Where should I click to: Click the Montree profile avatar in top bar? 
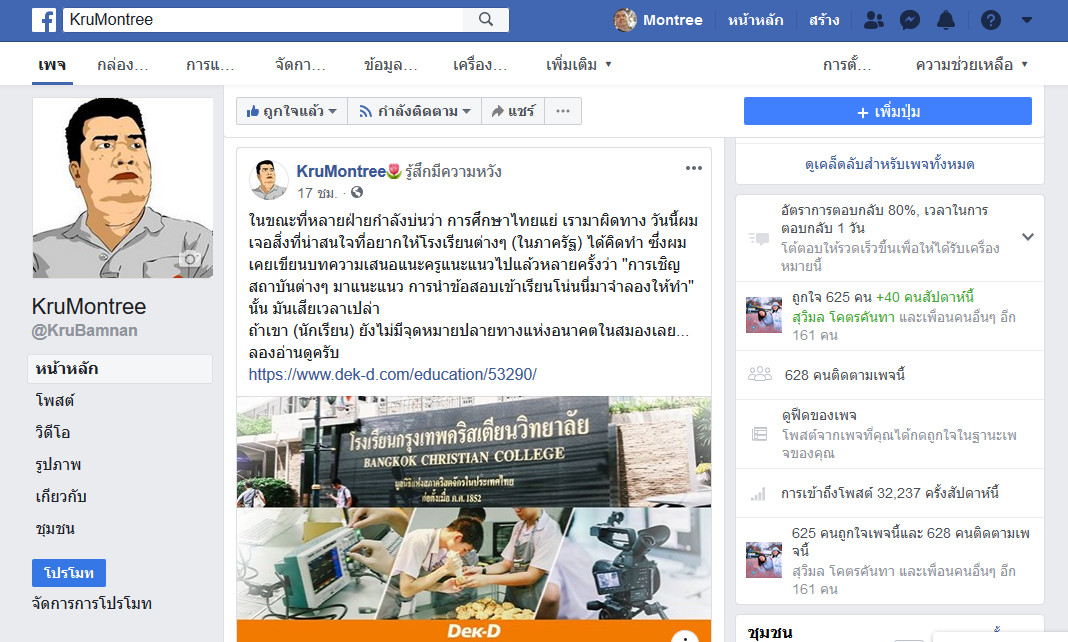click(625, 20)
